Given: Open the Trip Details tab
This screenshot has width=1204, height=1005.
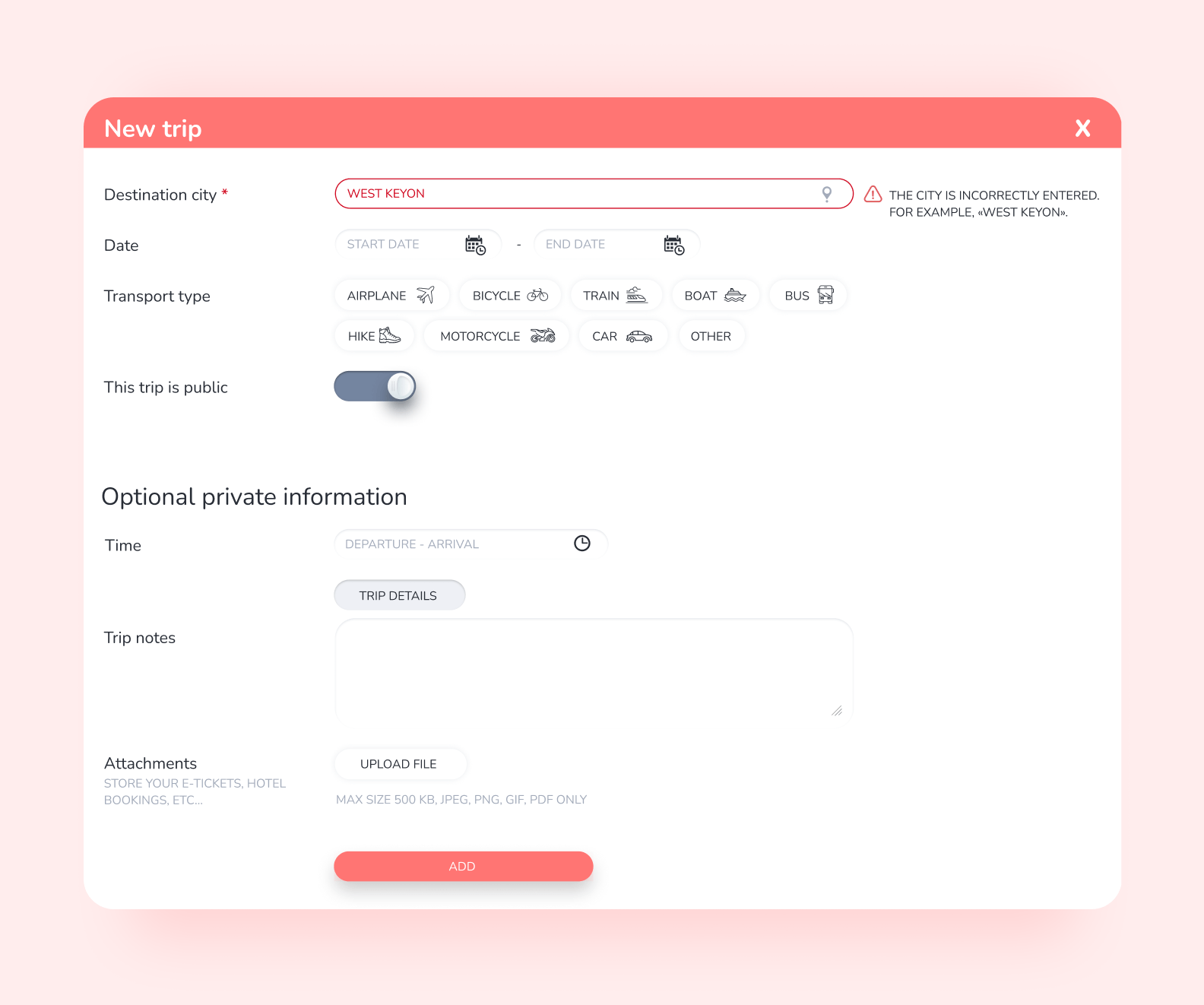Looking at the screenshot, I should pos(399,595).
